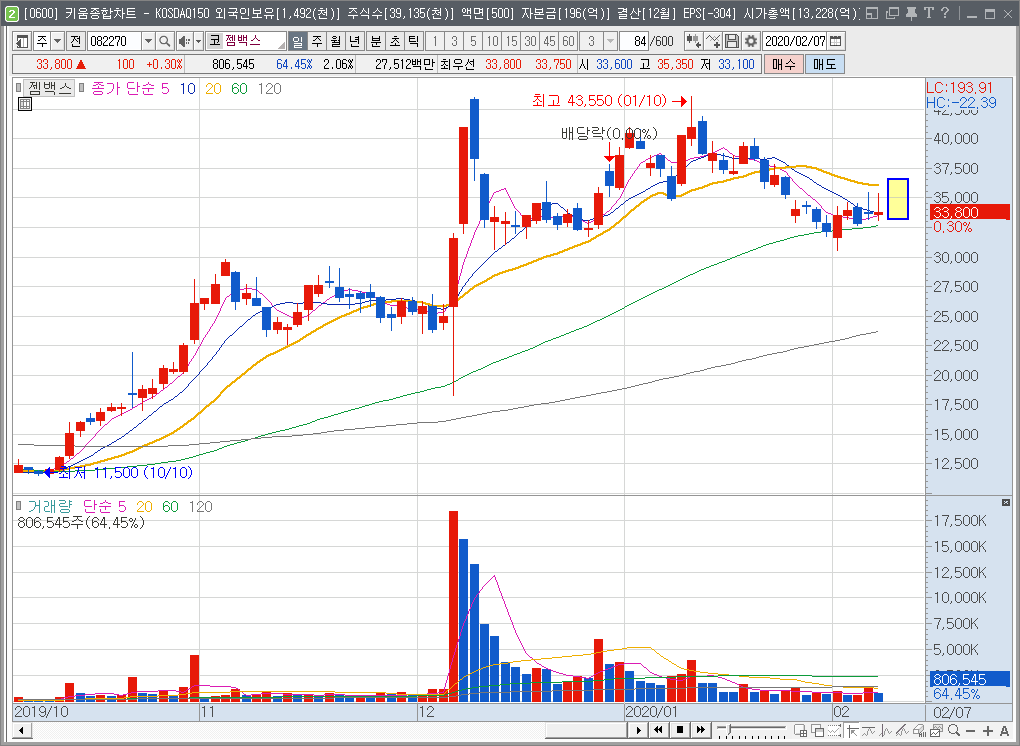Switch to monthly '월' chart period
The image size is (1020, 746).
[x=336, y=42]
